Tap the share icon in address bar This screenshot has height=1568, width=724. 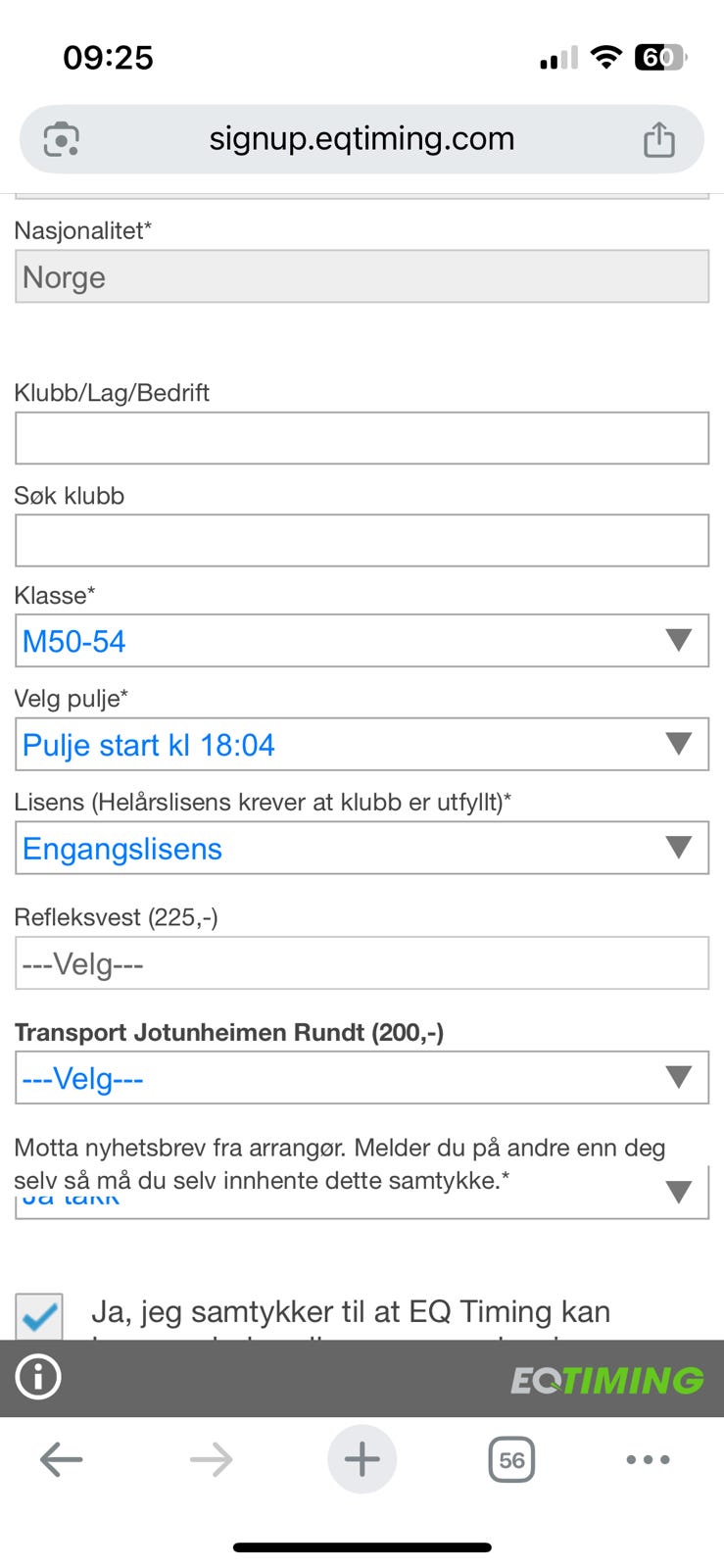click(658, 139)
